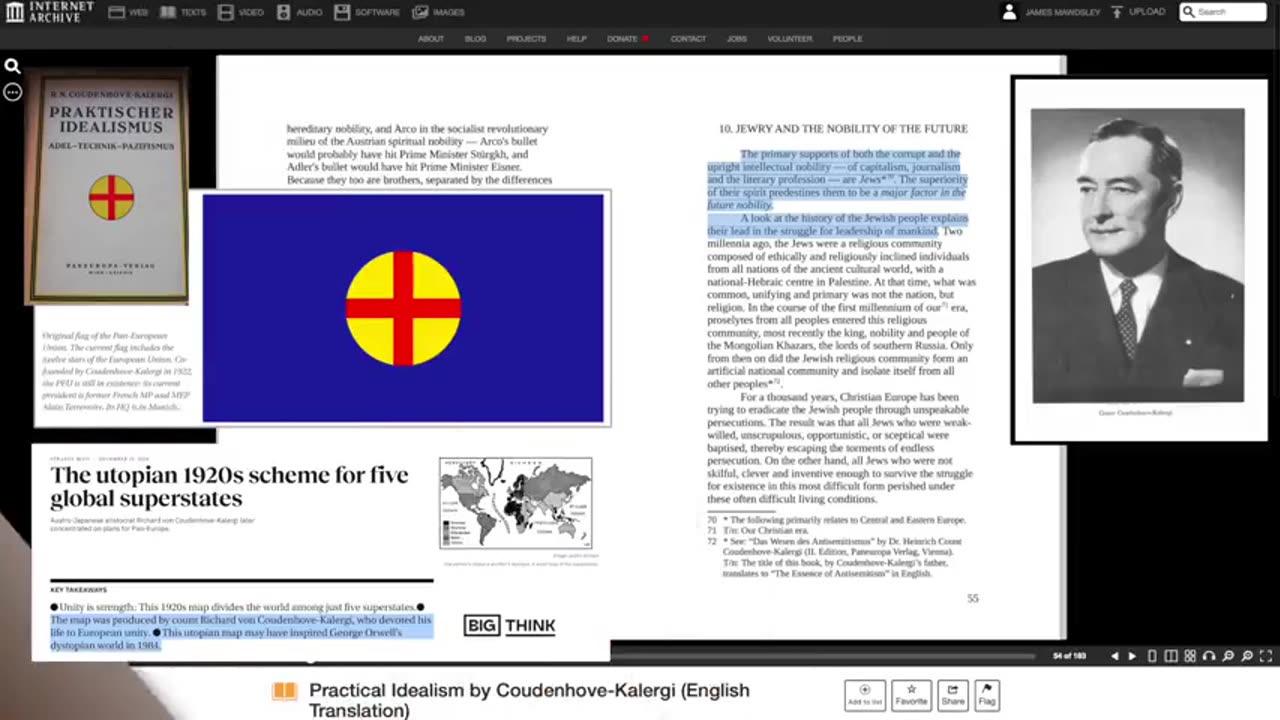This screenshot has height=720, width=1280.
Task: Click the Share button
Action: point(953,695)
